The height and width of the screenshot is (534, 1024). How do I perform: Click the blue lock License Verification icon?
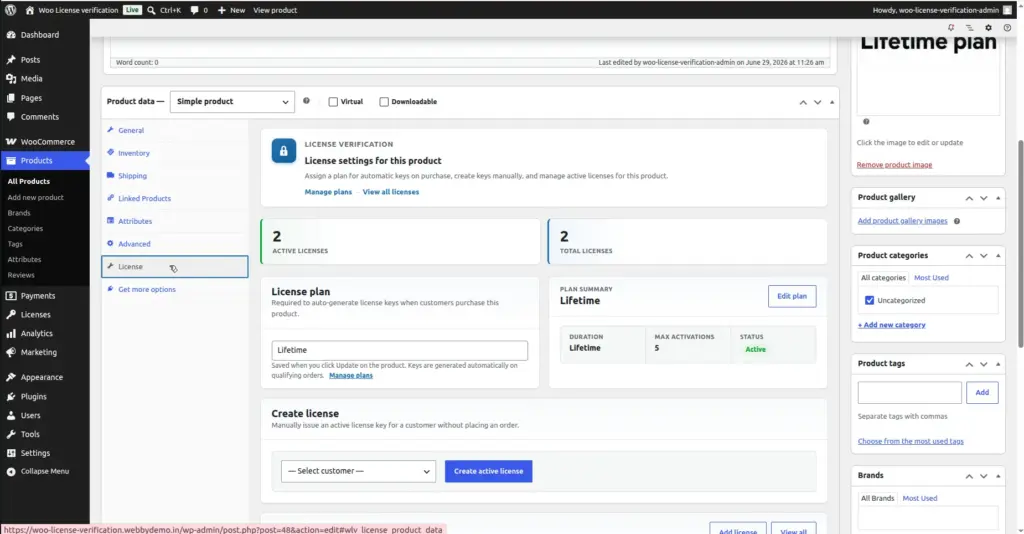point(283,151)
